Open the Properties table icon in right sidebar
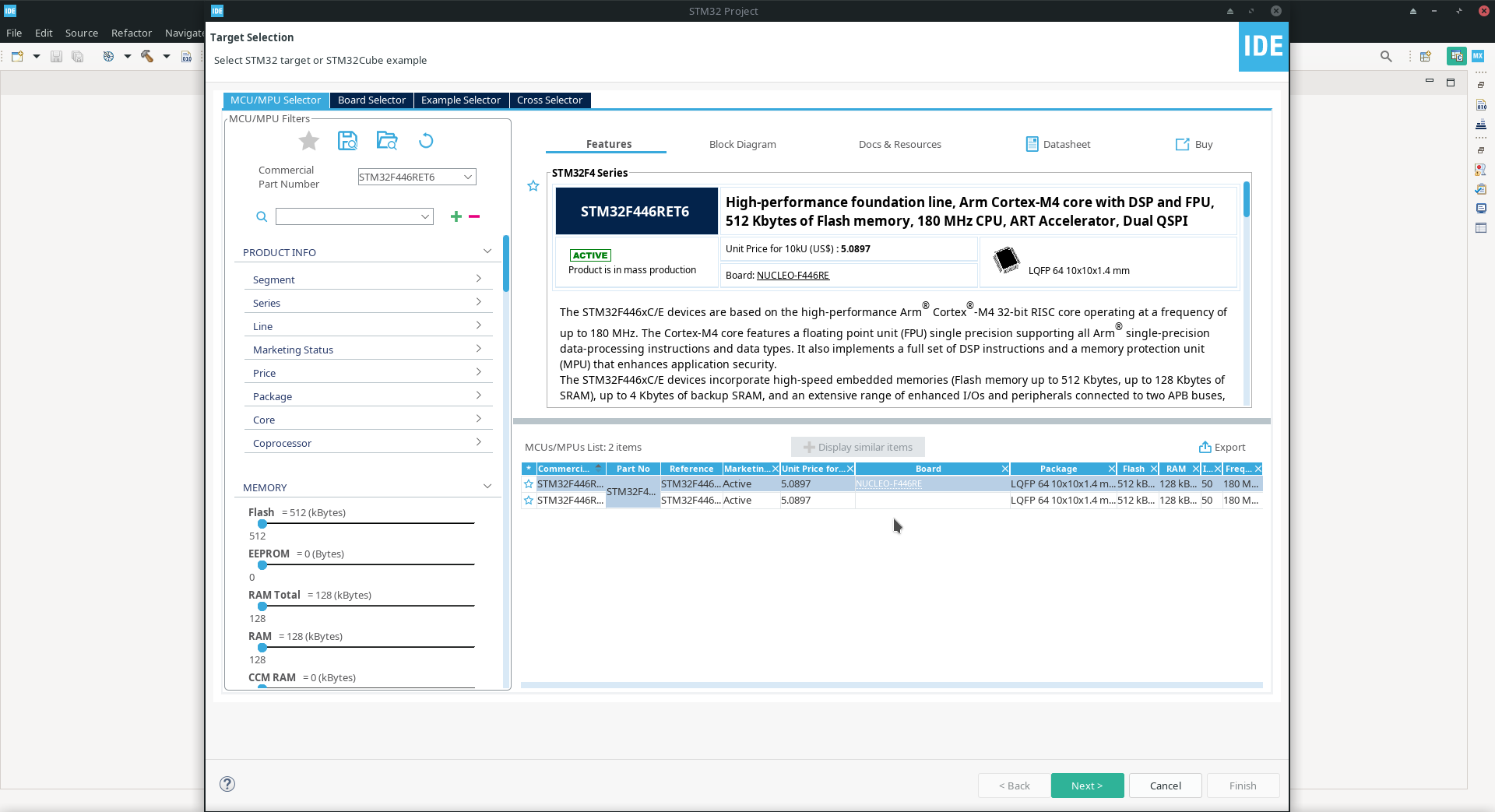Image resolution: width=1495 pixels, height=812 pixels. click(1481, 227)
